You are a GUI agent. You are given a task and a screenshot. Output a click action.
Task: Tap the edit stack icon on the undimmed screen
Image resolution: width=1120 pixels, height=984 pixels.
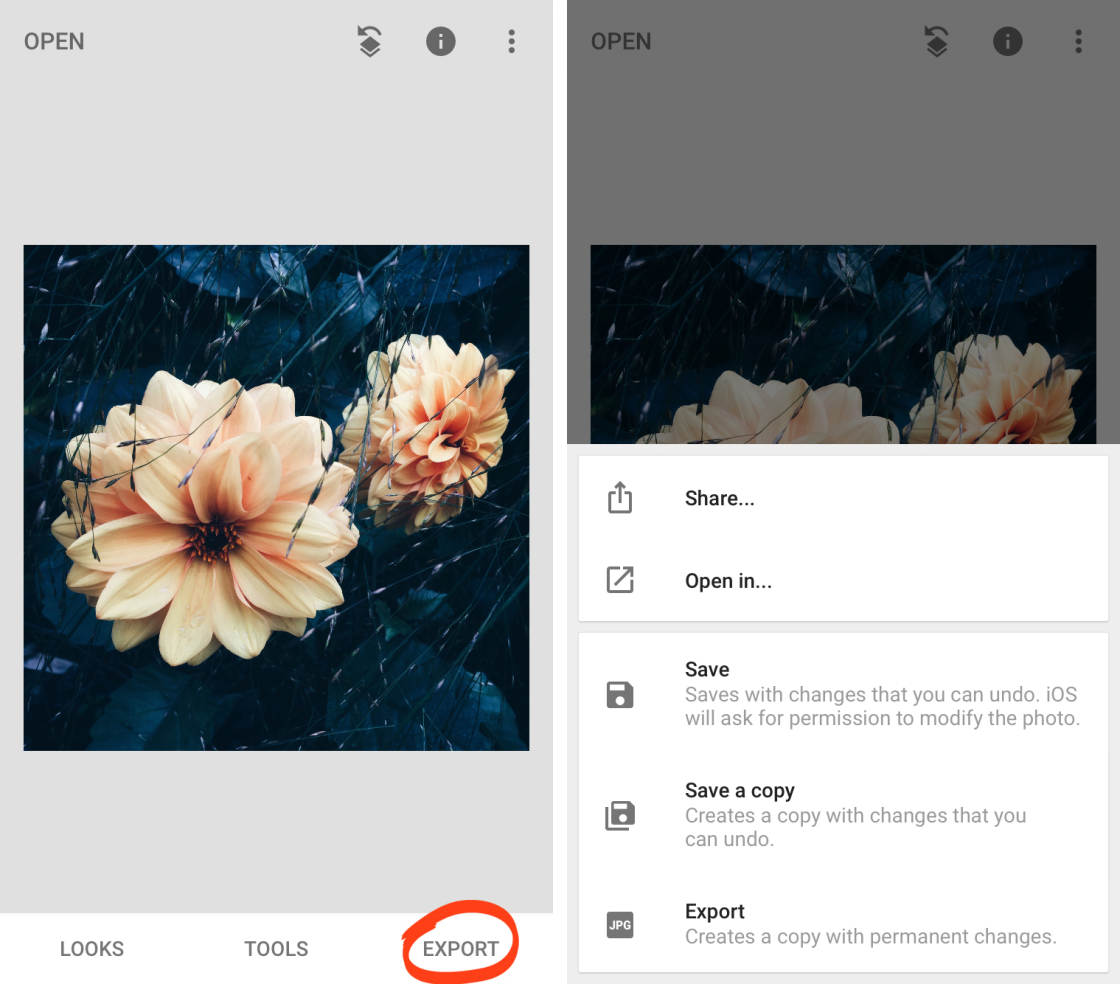click(370, 41)
